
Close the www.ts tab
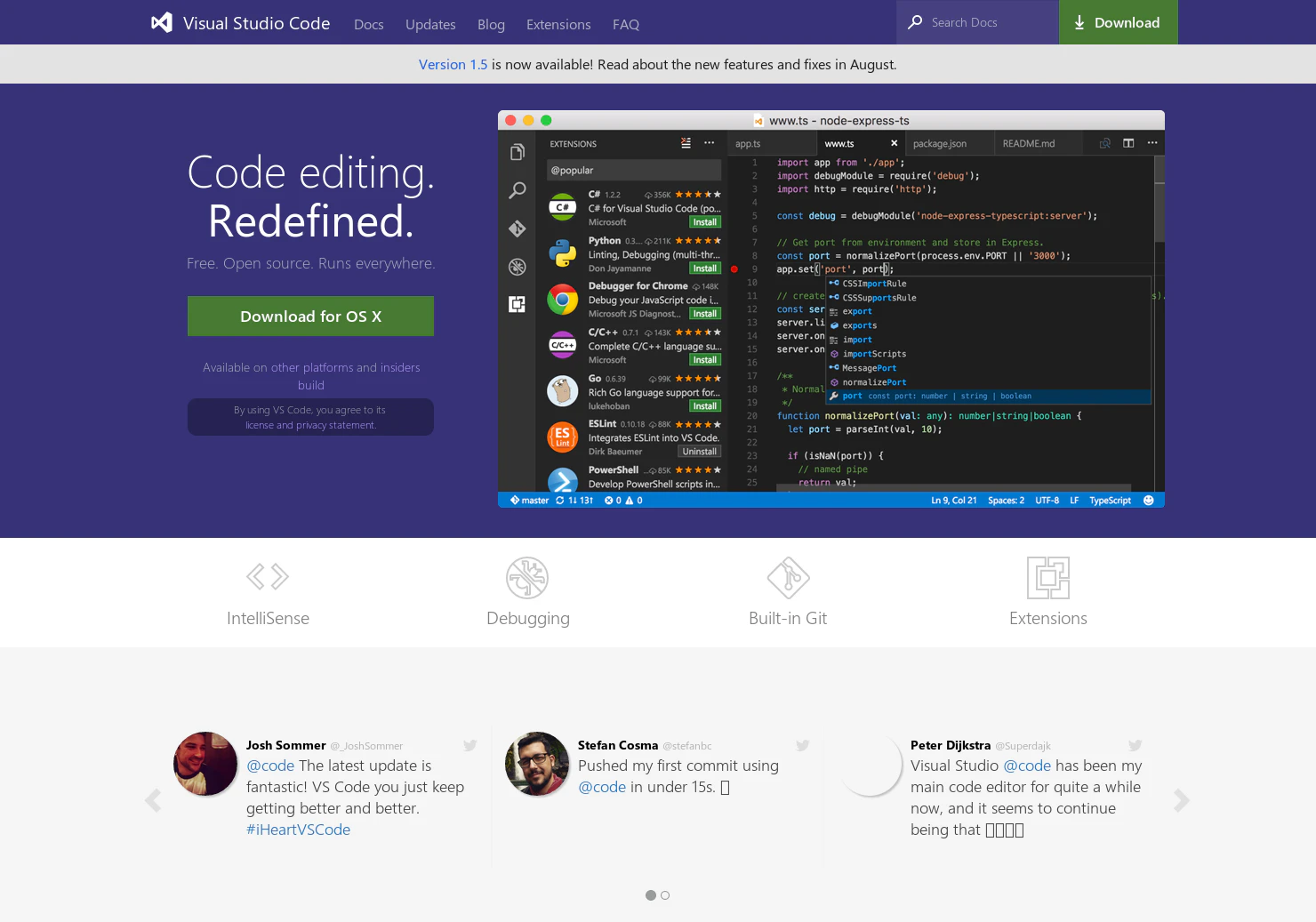(895, 143)
